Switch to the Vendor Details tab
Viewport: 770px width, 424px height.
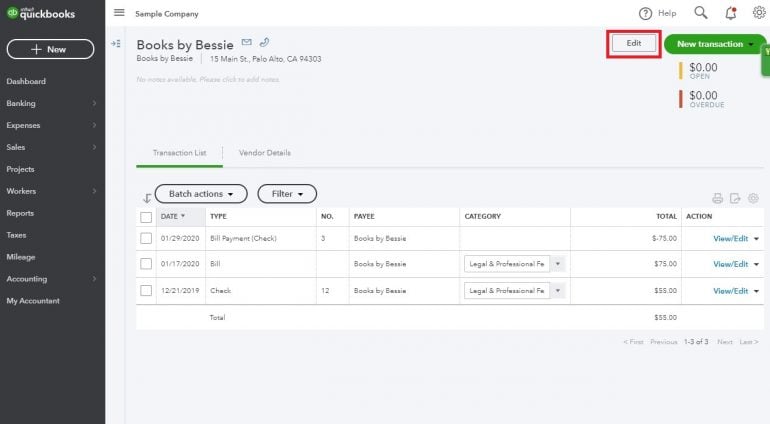264,153
